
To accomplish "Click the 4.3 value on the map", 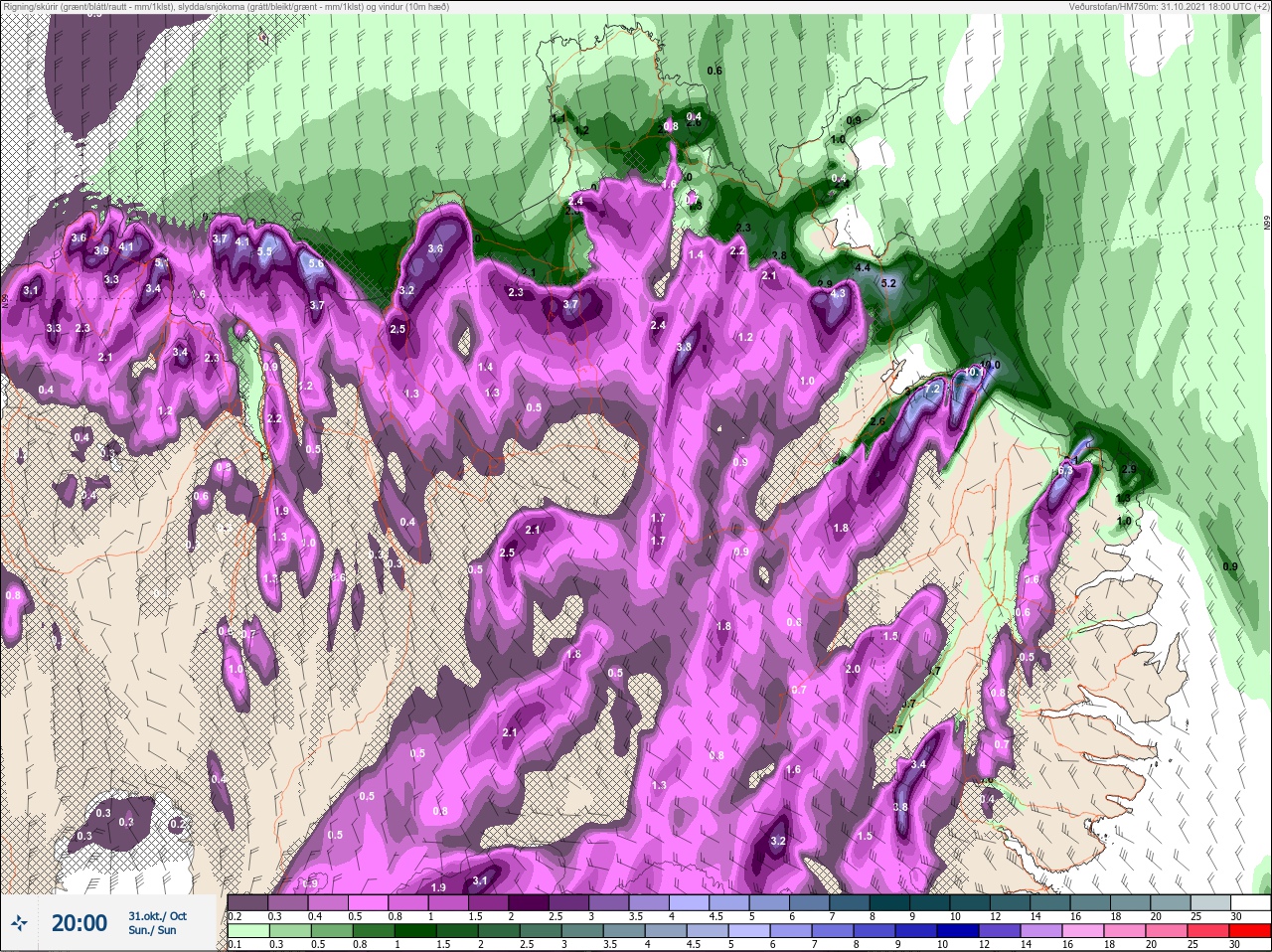I will [838, 293].
